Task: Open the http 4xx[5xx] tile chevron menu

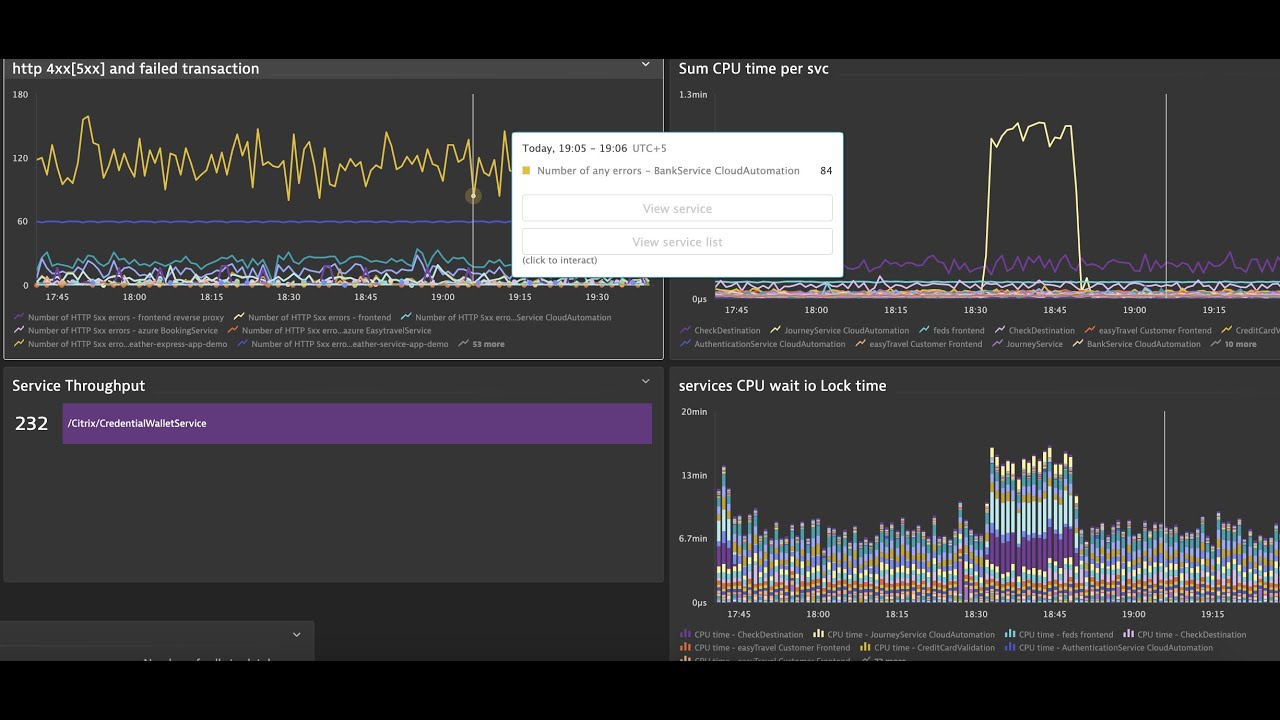Action: (645, 65)
